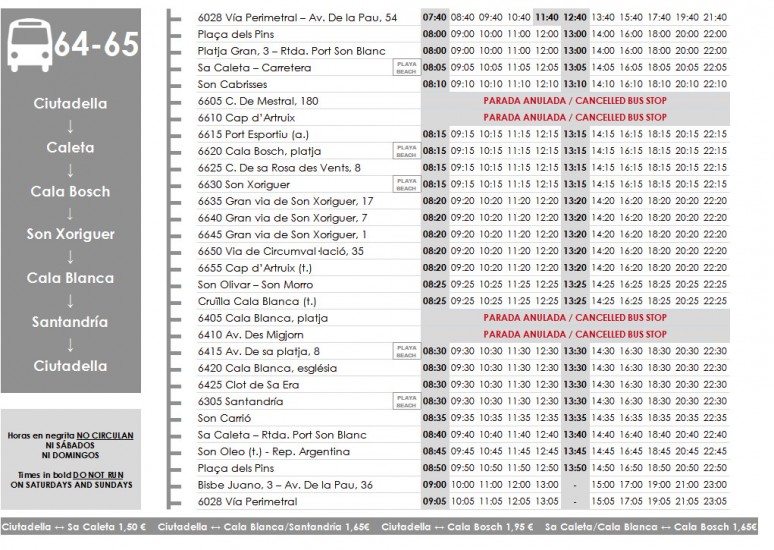Select stop Son Carrió

(x=224, y=418)
